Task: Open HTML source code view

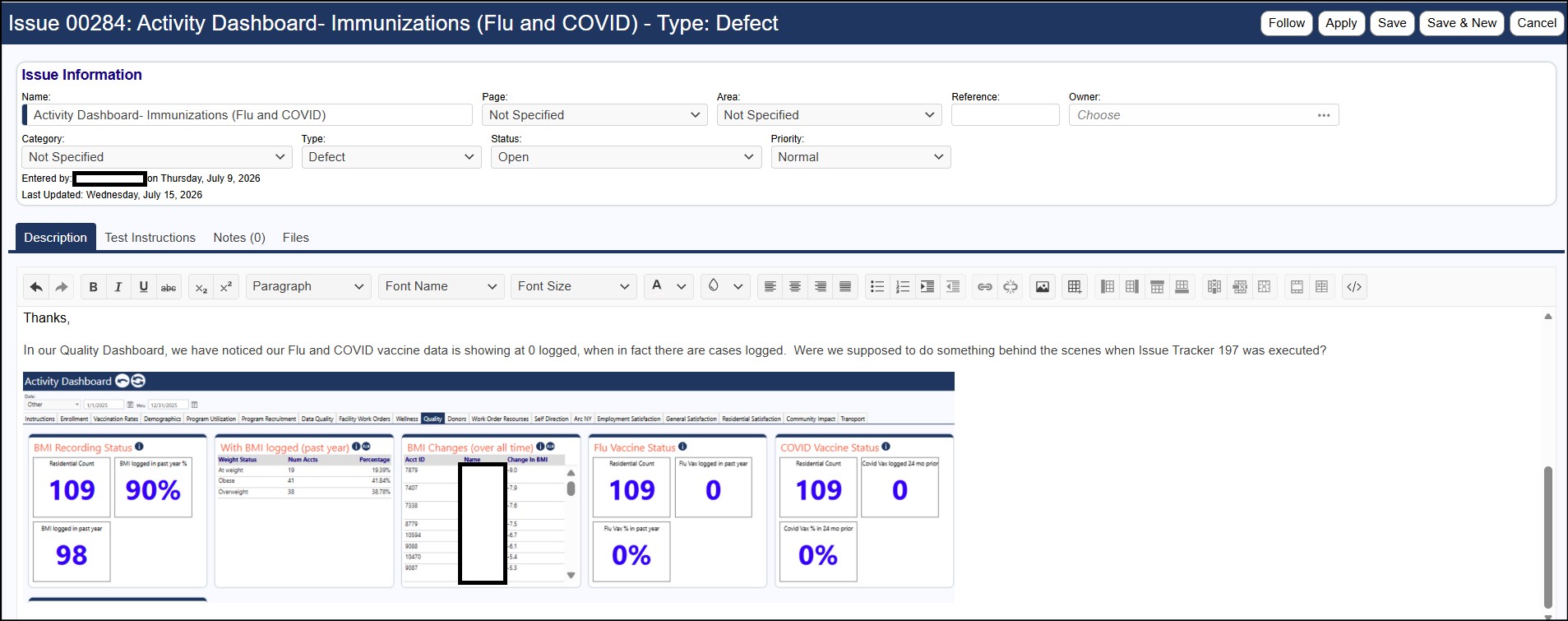Action: pos(1354,287)
